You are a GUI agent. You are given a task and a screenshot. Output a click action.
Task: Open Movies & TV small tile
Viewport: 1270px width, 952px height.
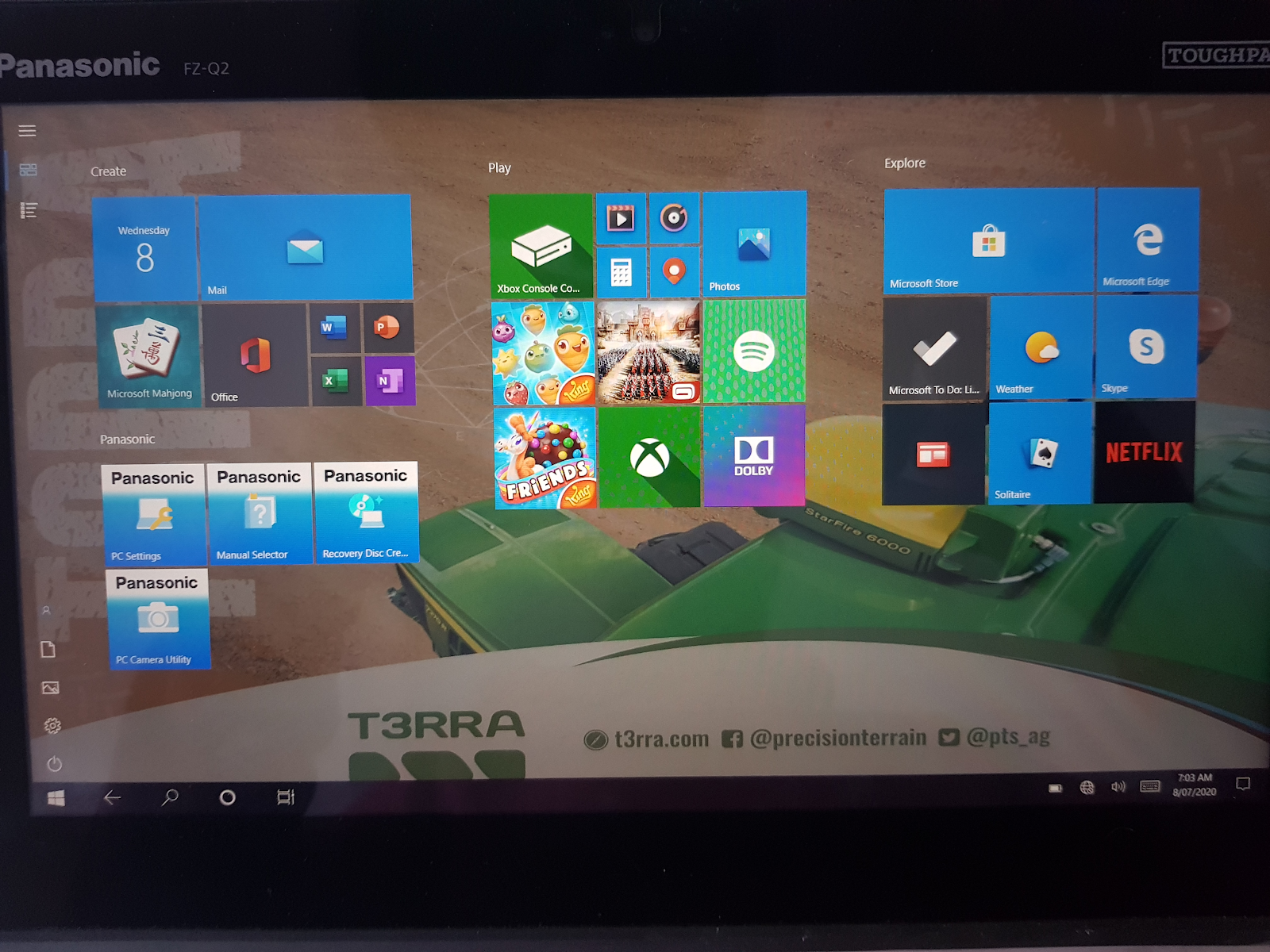(621, 217)
